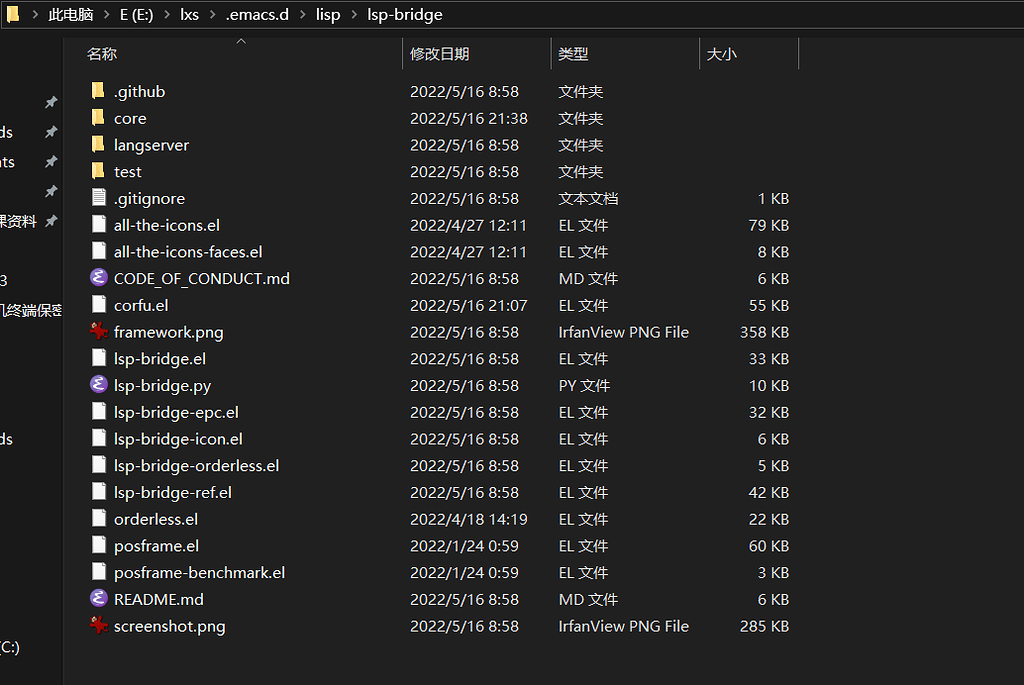Open the core folder
Image resolution: width=1024 pixels, height=685 pixels.
tap(130, 118)
